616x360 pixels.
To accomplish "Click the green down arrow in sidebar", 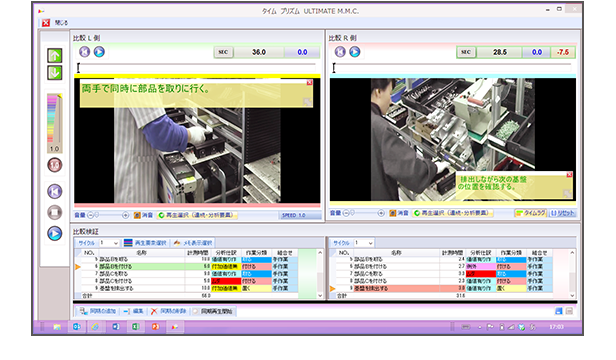I will click(x=55, y=73).
